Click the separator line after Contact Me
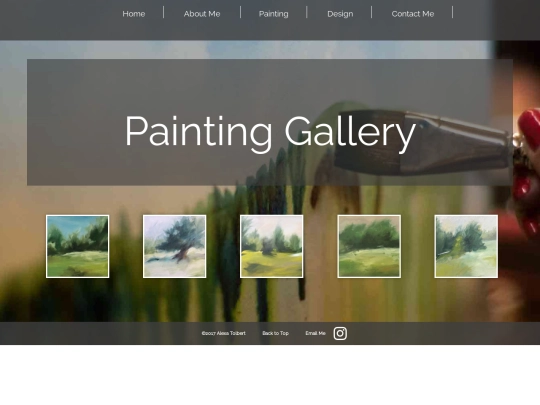The width and height of the screenshot is (540, 405). [453, 12]
